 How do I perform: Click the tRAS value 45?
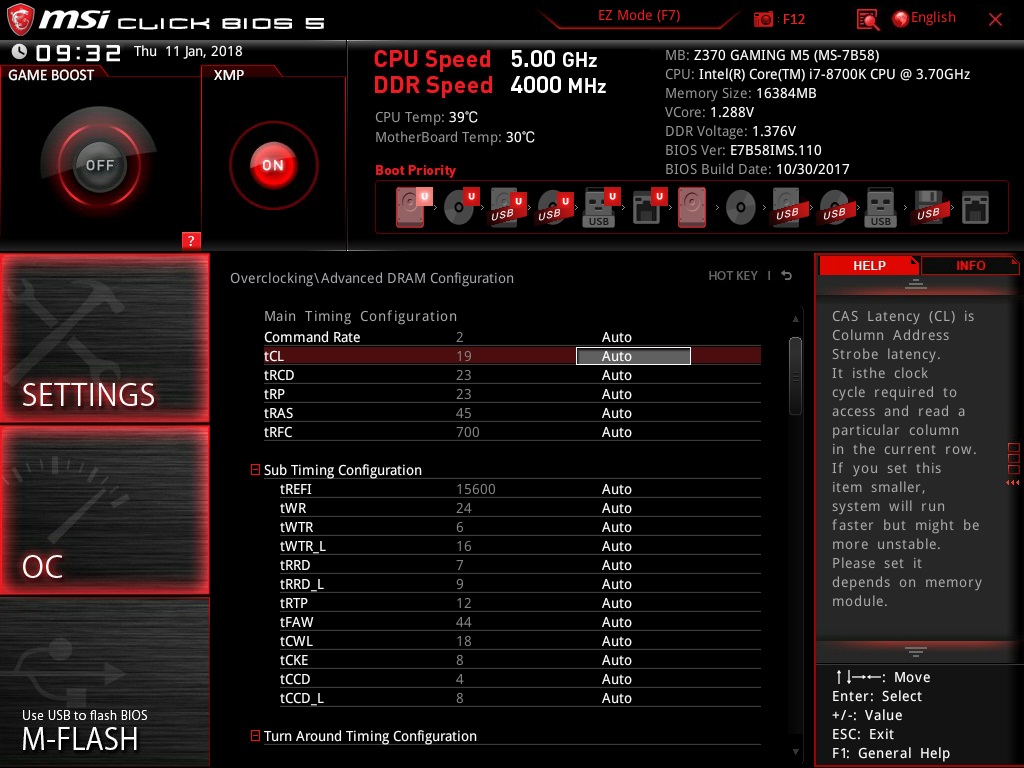[x=464, y=413]
